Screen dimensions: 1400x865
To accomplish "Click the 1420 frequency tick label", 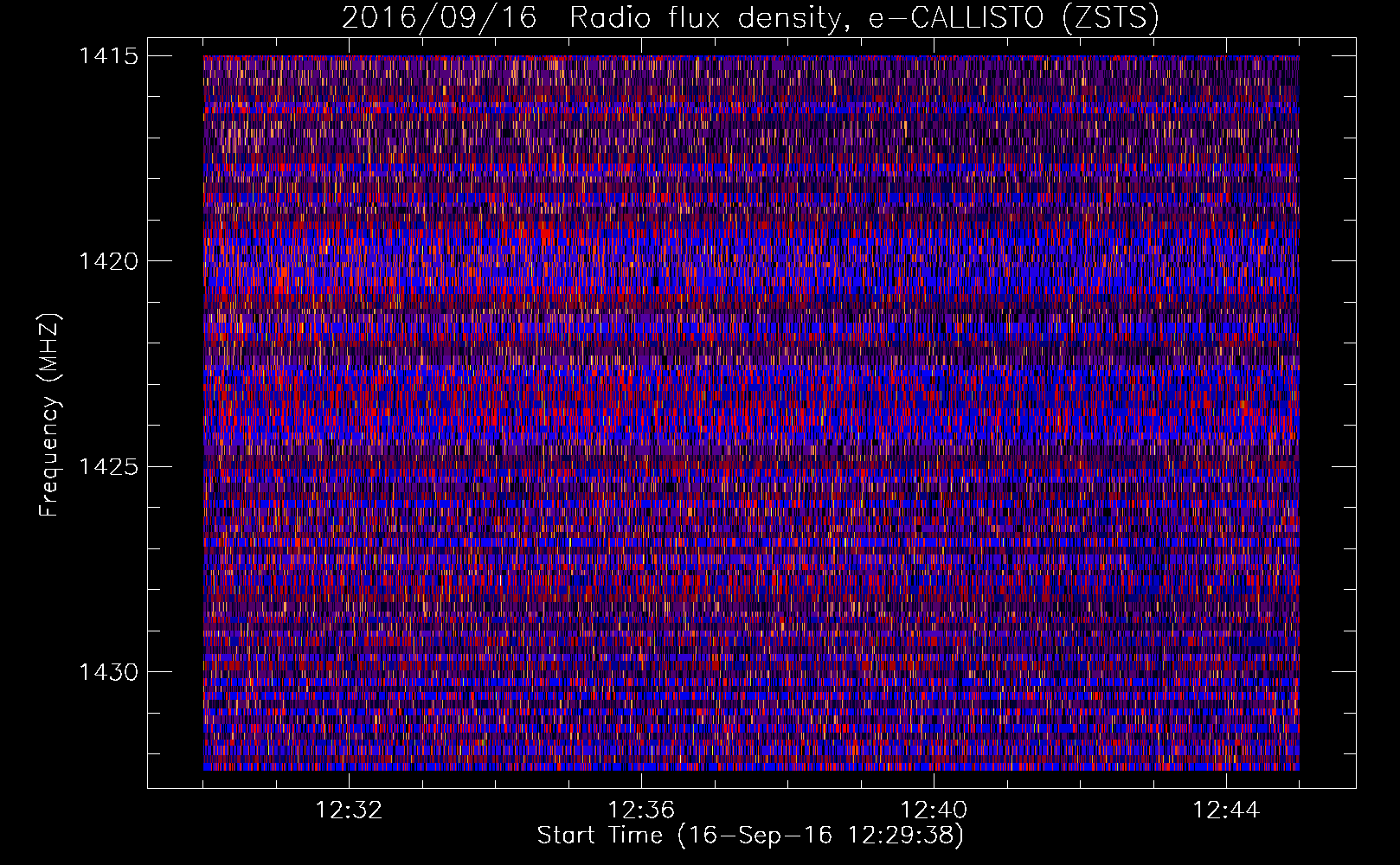I will [x=108, y=261].
